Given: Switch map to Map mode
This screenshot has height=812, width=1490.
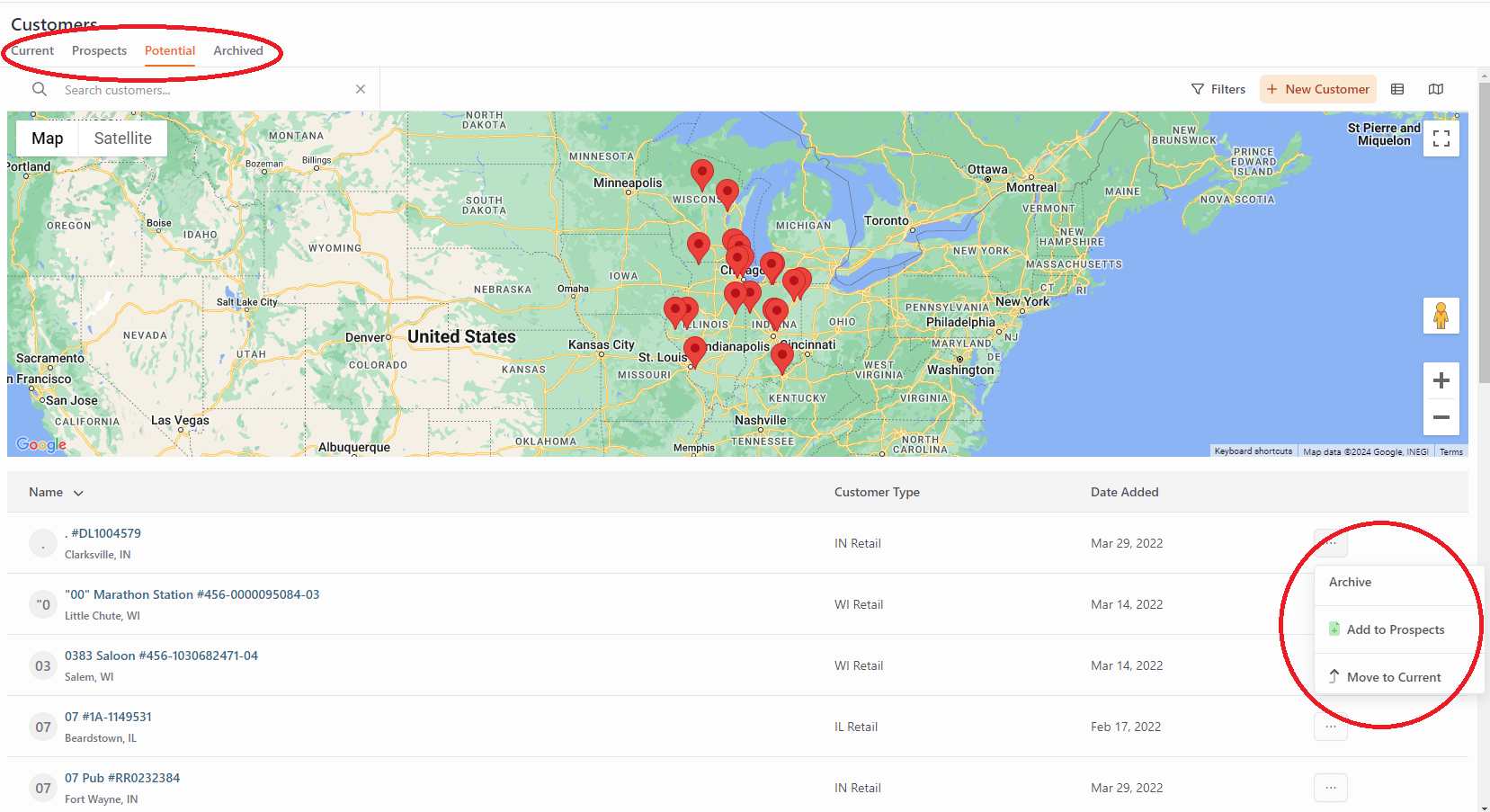Looking at the screenshot, I should click(48, 138).
